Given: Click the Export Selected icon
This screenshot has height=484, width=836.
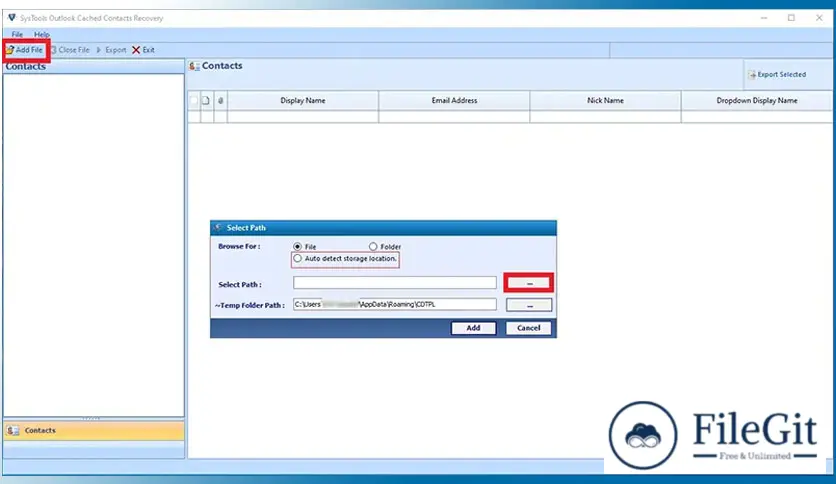Looking at the screenshot, I should [x=752, y=74].
